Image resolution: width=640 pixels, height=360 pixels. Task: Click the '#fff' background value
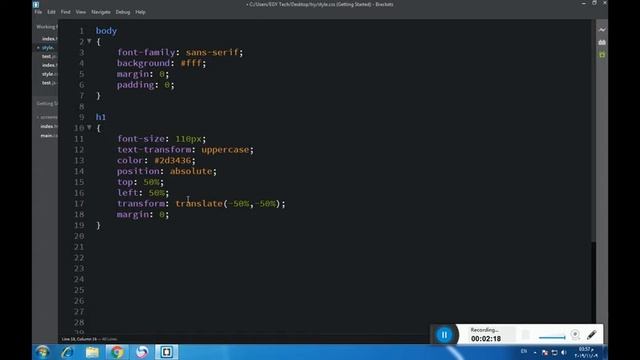(x=191, y=63)
